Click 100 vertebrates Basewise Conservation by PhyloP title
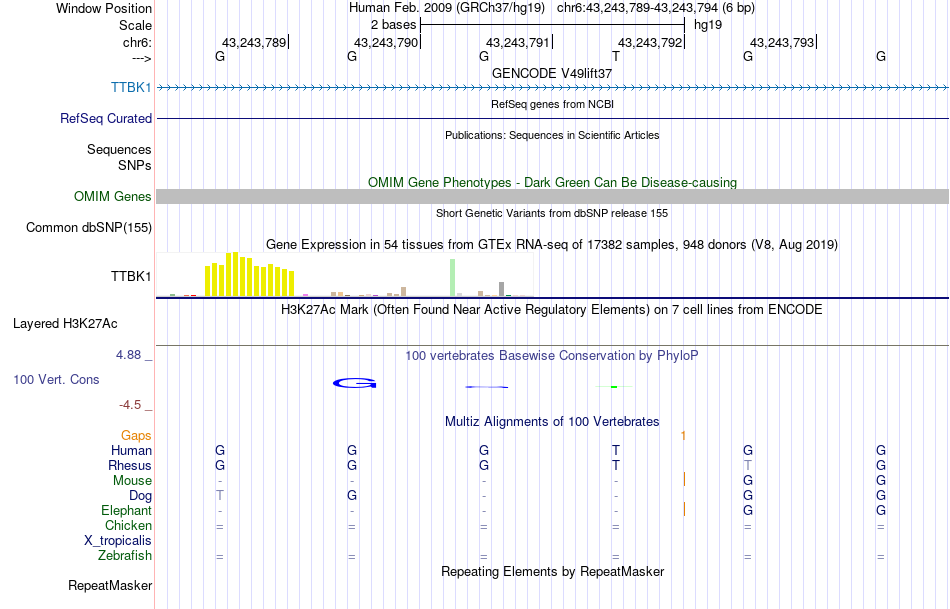 click(552, 356)
